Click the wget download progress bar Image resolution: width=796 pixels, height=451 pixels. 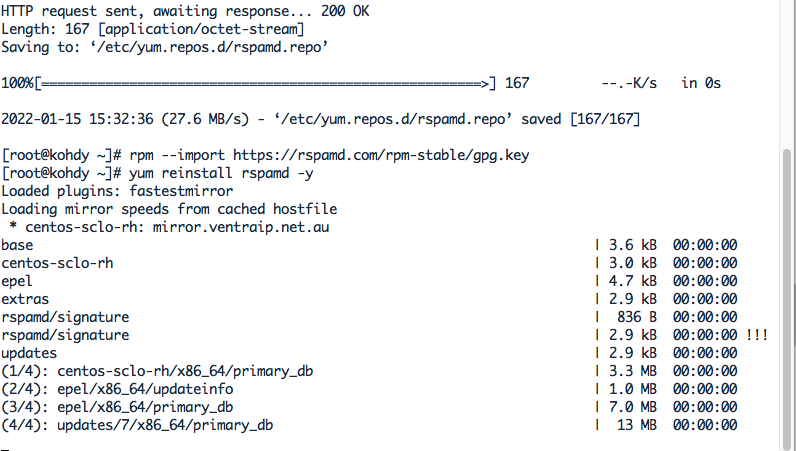(x=264, y=83)
